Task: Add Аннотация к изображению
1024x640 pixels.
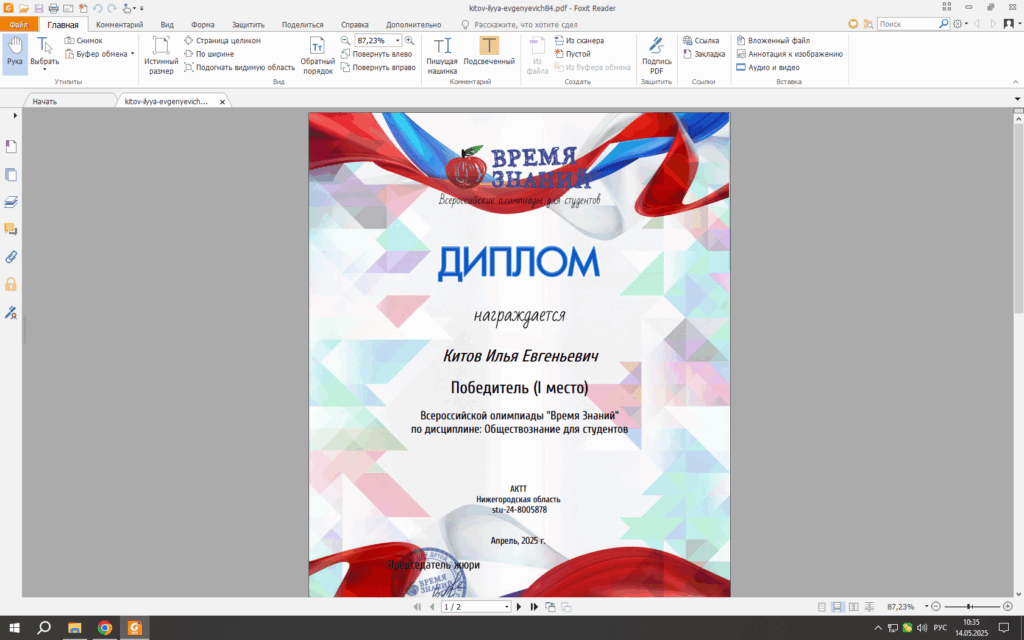Action: coord(790,54)
